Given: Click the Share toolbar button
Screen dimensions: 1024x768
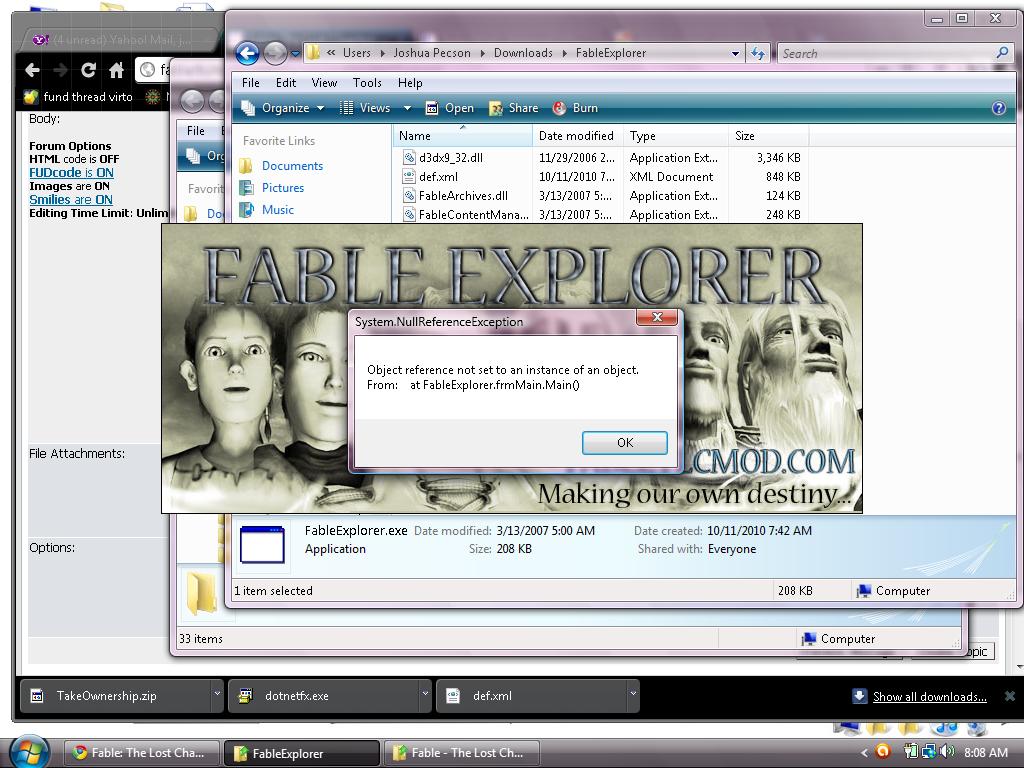Looking at the screenshot, I should coord(513,108).
